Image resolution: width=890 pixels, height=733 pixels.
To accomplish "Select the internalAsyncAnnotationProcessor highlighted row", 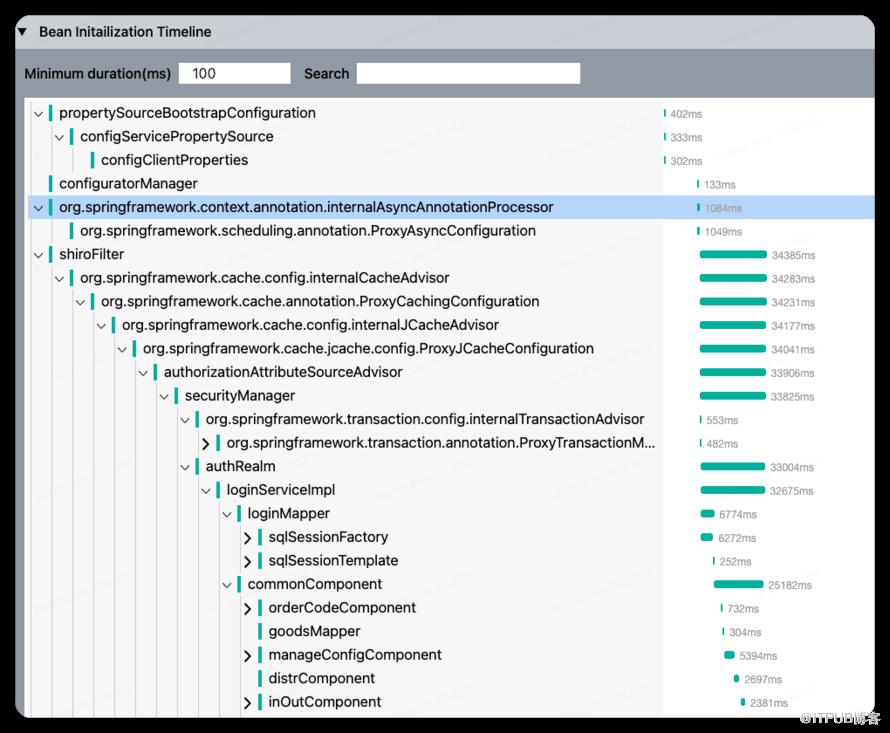I will coord(451,207).
